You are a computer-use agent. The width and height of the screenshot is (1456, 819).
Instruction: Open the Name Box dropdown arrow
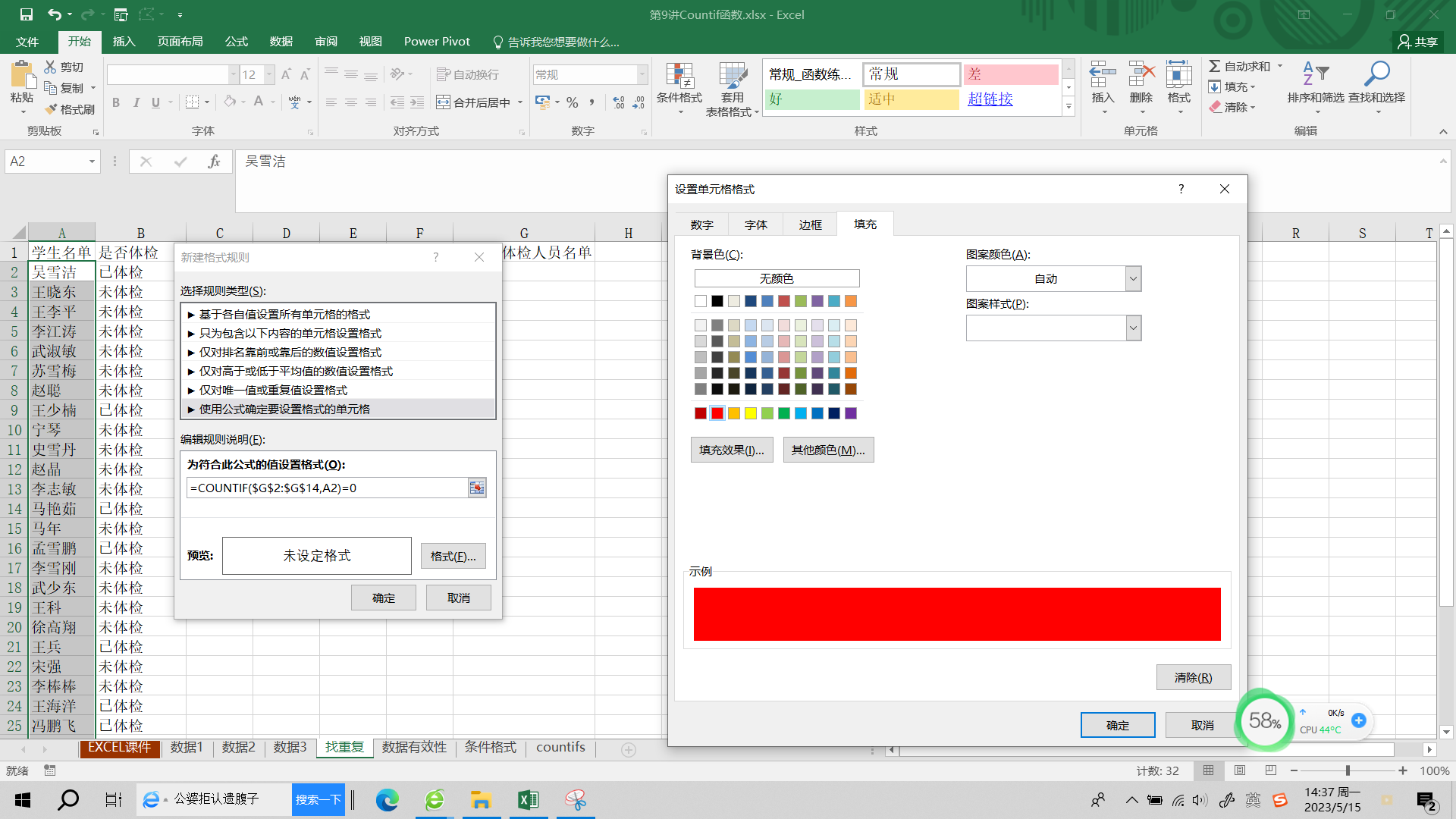pyautogui.click(x=92, y=162)
